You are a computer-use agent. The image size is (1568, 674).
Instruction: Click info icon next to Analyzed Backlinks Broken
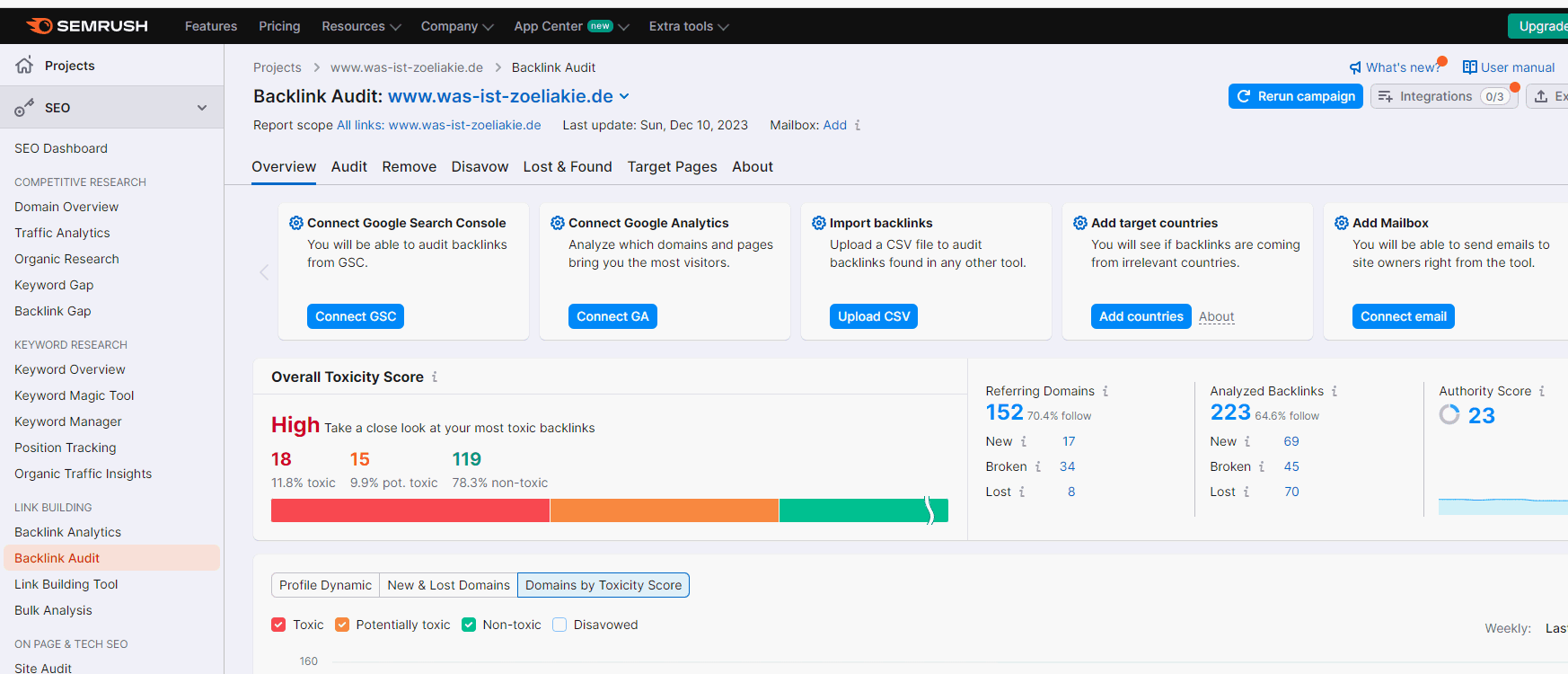(x=1262, y=466)
